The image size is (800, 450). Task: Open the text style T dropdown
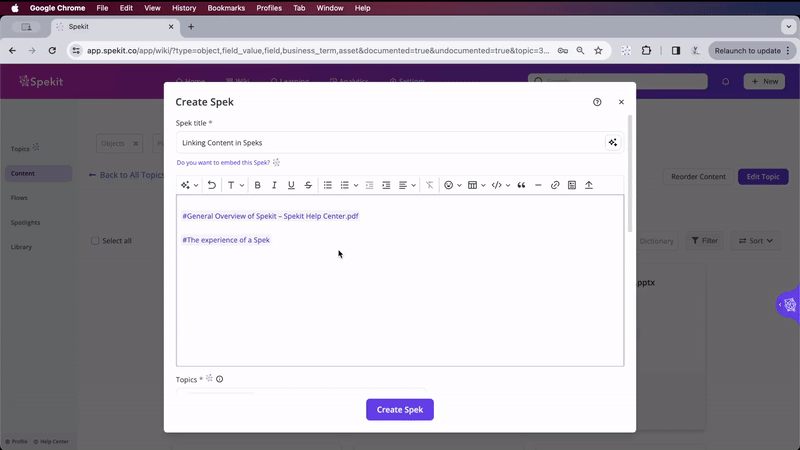[x=234, y=185]
